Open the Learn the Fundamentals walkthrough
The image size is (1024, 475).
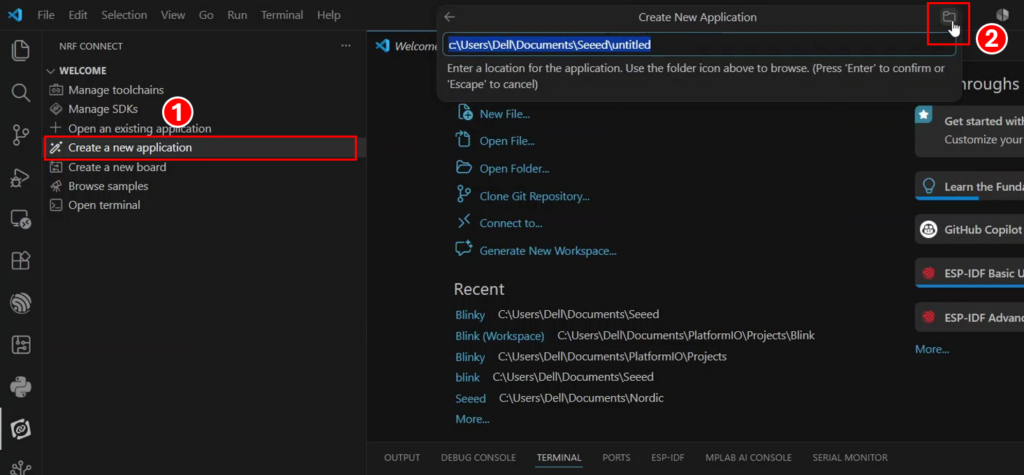pyautogui.click(x=969, y=187)
